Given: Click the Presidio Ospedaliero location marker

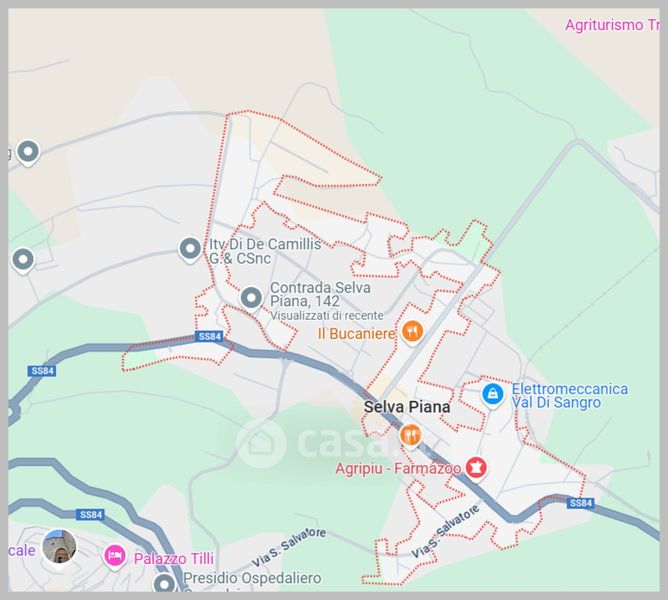Looking at the screenshot, I should [x=164, y=583].
